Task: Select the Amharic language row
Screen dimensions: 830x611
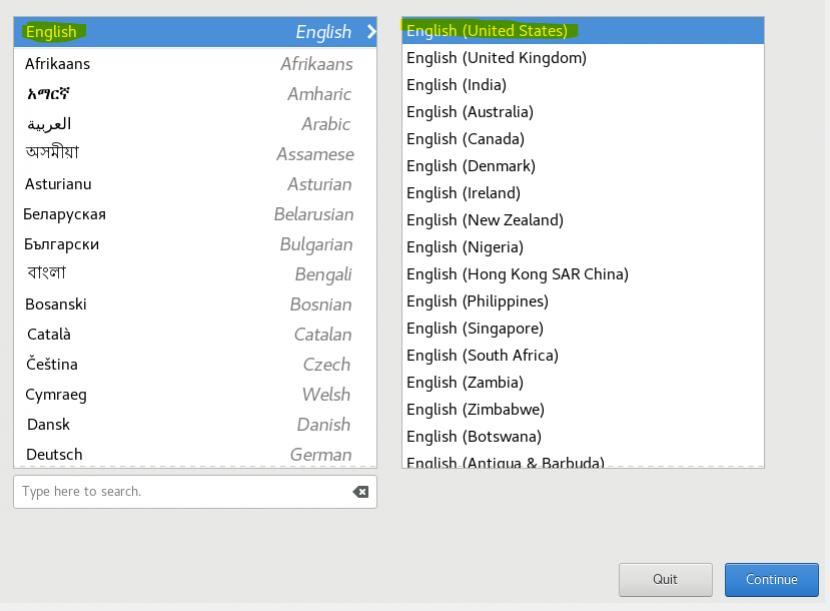Action: tap(195, 94)
